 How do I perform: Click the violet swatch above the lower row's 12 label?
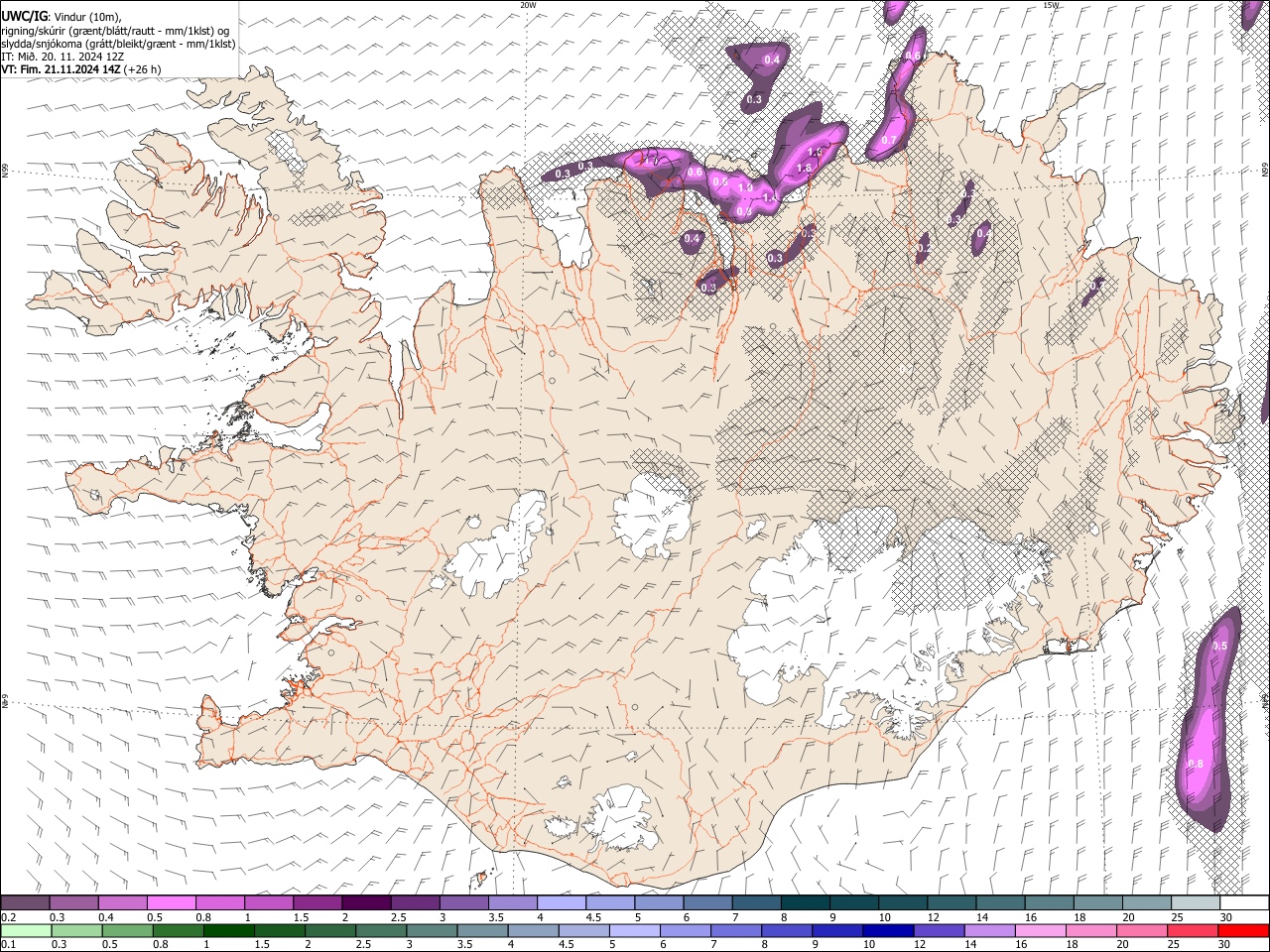pyautogui.click(x=938, y=930)
